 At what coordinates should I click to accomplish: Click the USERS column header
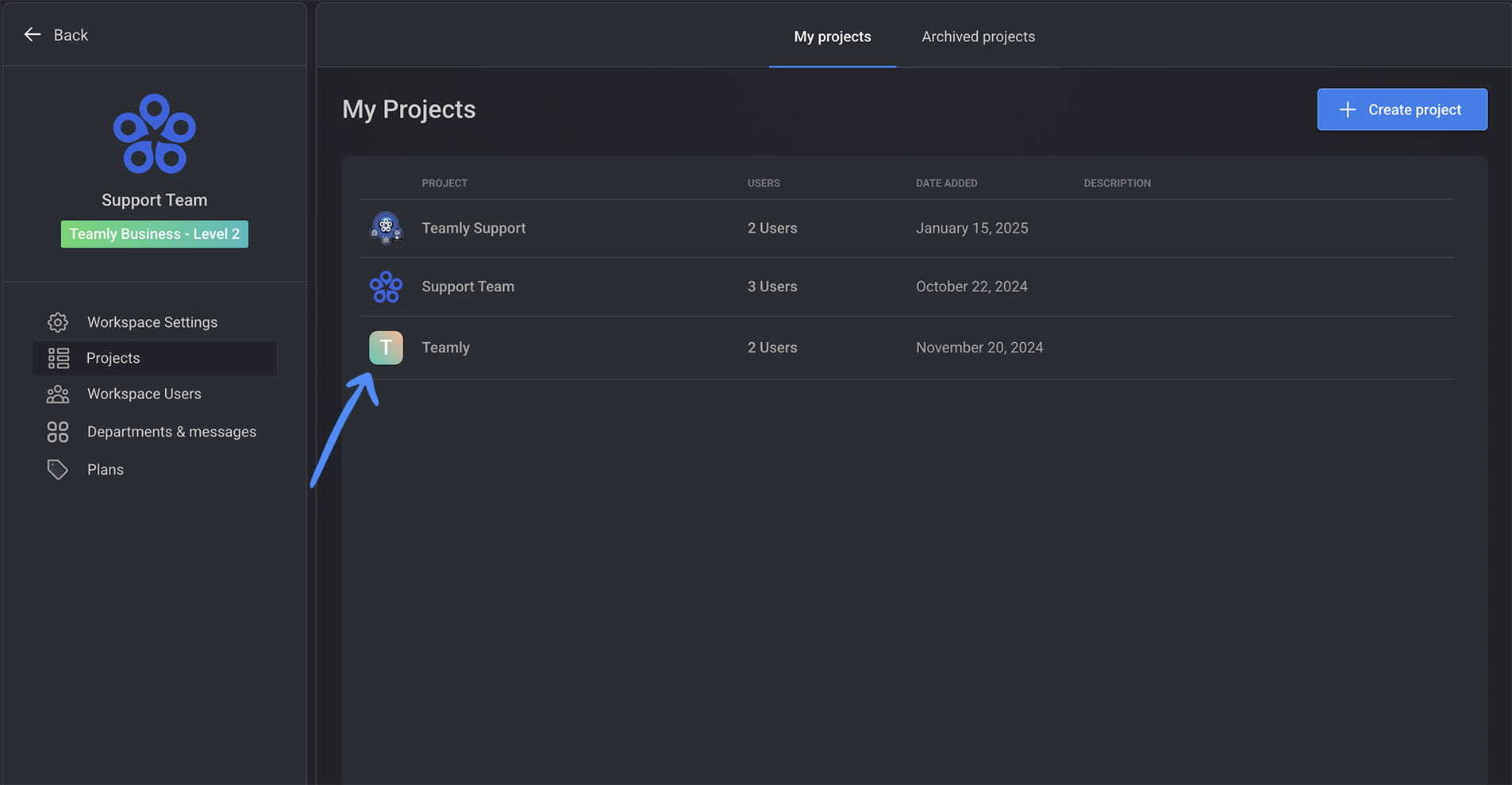tap(764, 183)
